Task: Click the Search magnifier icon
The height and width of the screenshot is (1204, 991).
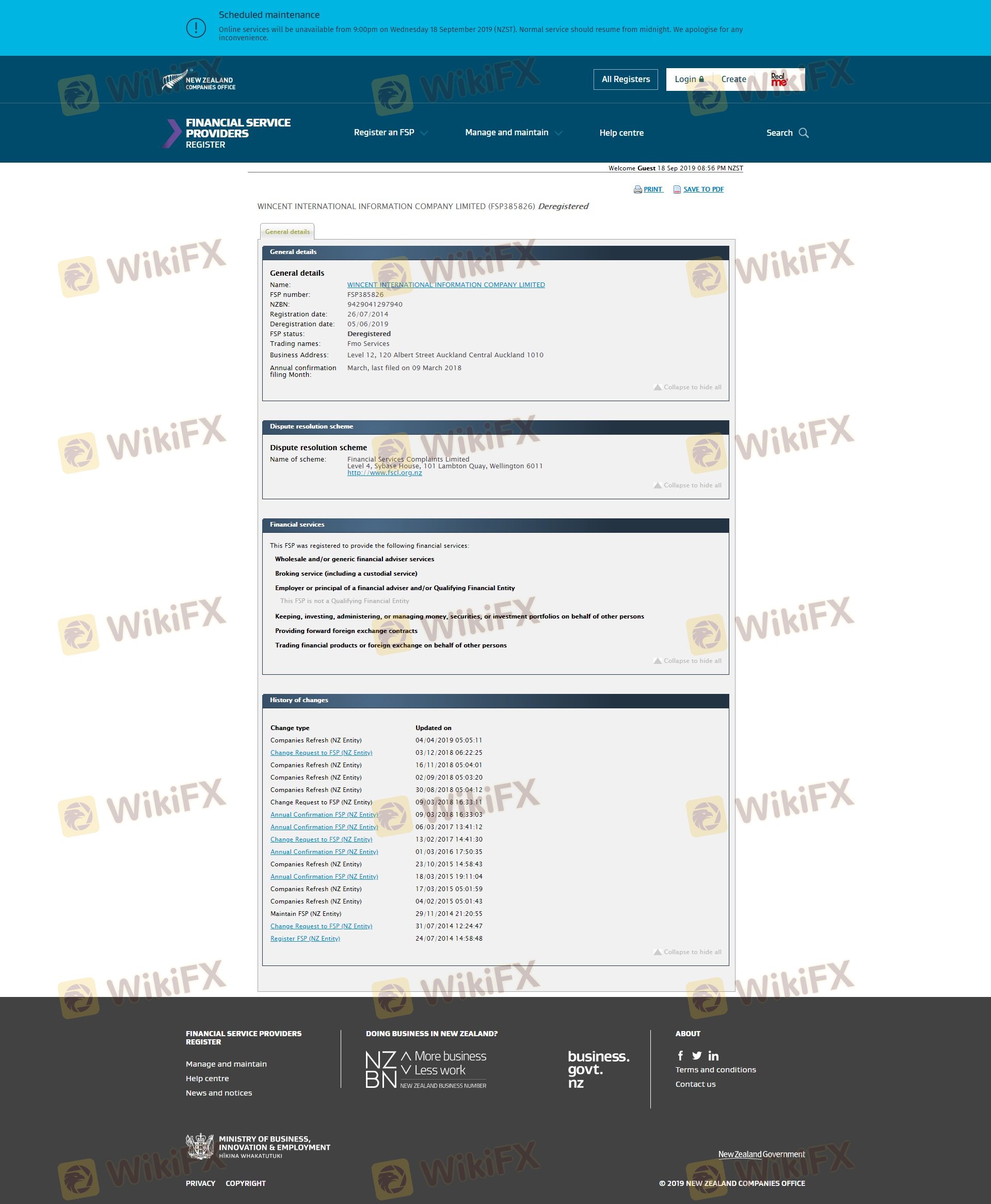Action: tap(804, 133)
